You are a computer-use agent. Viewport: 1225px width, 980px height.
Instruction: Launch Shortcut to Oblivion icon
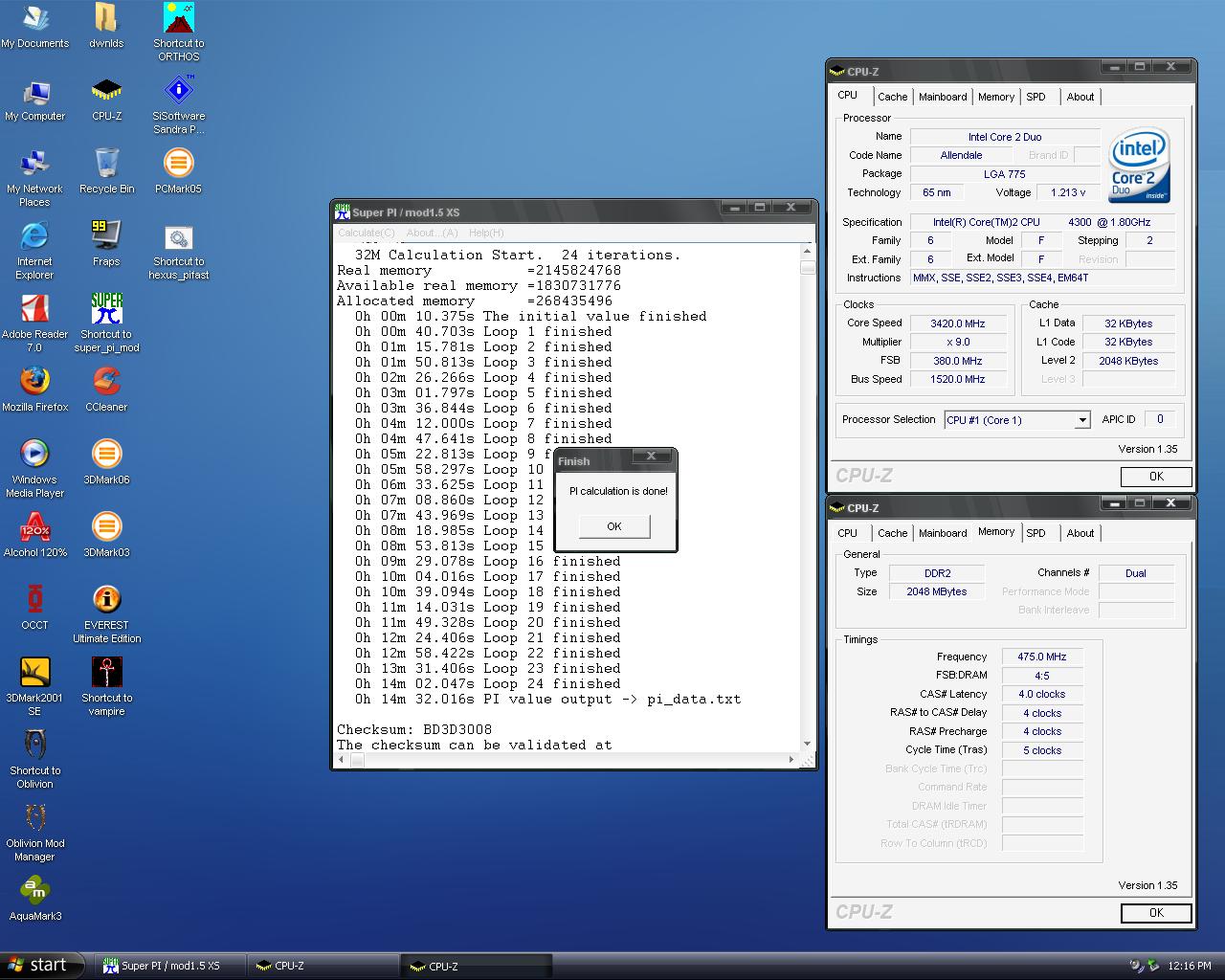[35, 759]
